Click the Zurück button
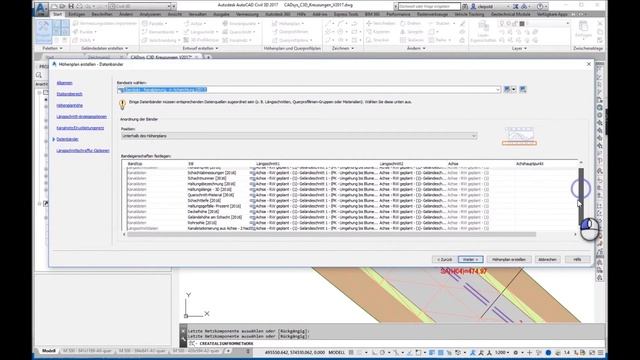The image size is (640, 360). 444,260
